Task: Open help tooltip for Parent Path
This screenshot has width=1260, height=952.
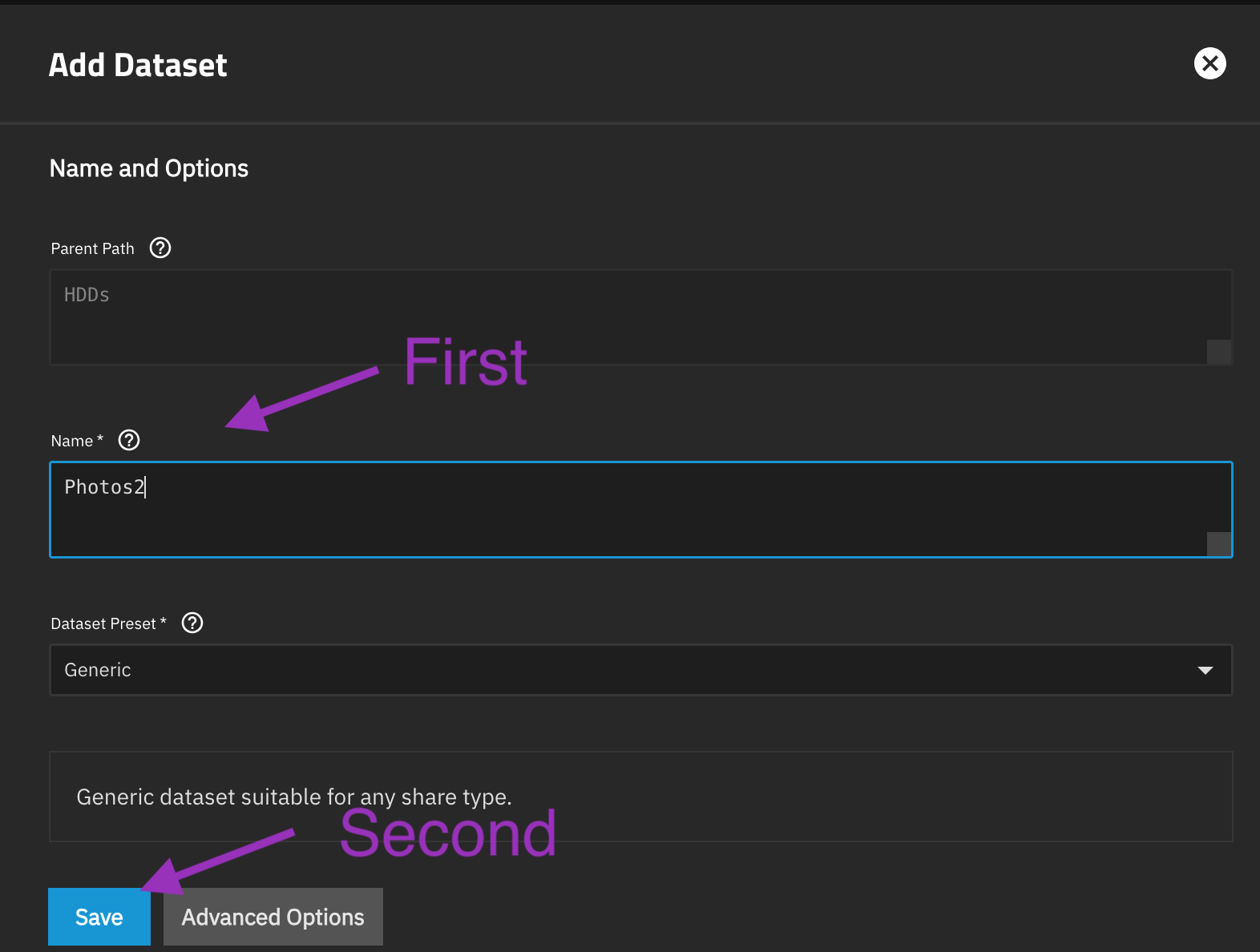Action: point(160,248)
